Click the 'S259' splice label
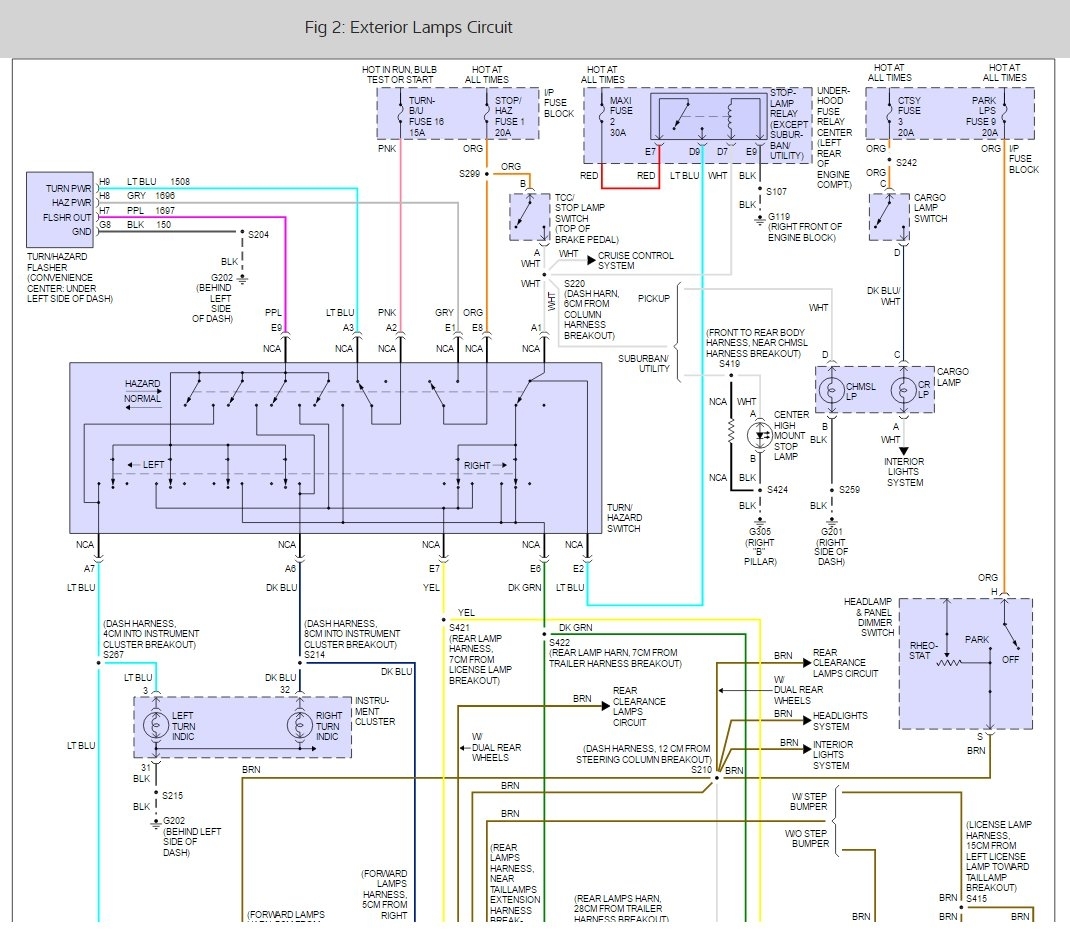The width and height of the screenshot is (1070, 938). (850, 490)
